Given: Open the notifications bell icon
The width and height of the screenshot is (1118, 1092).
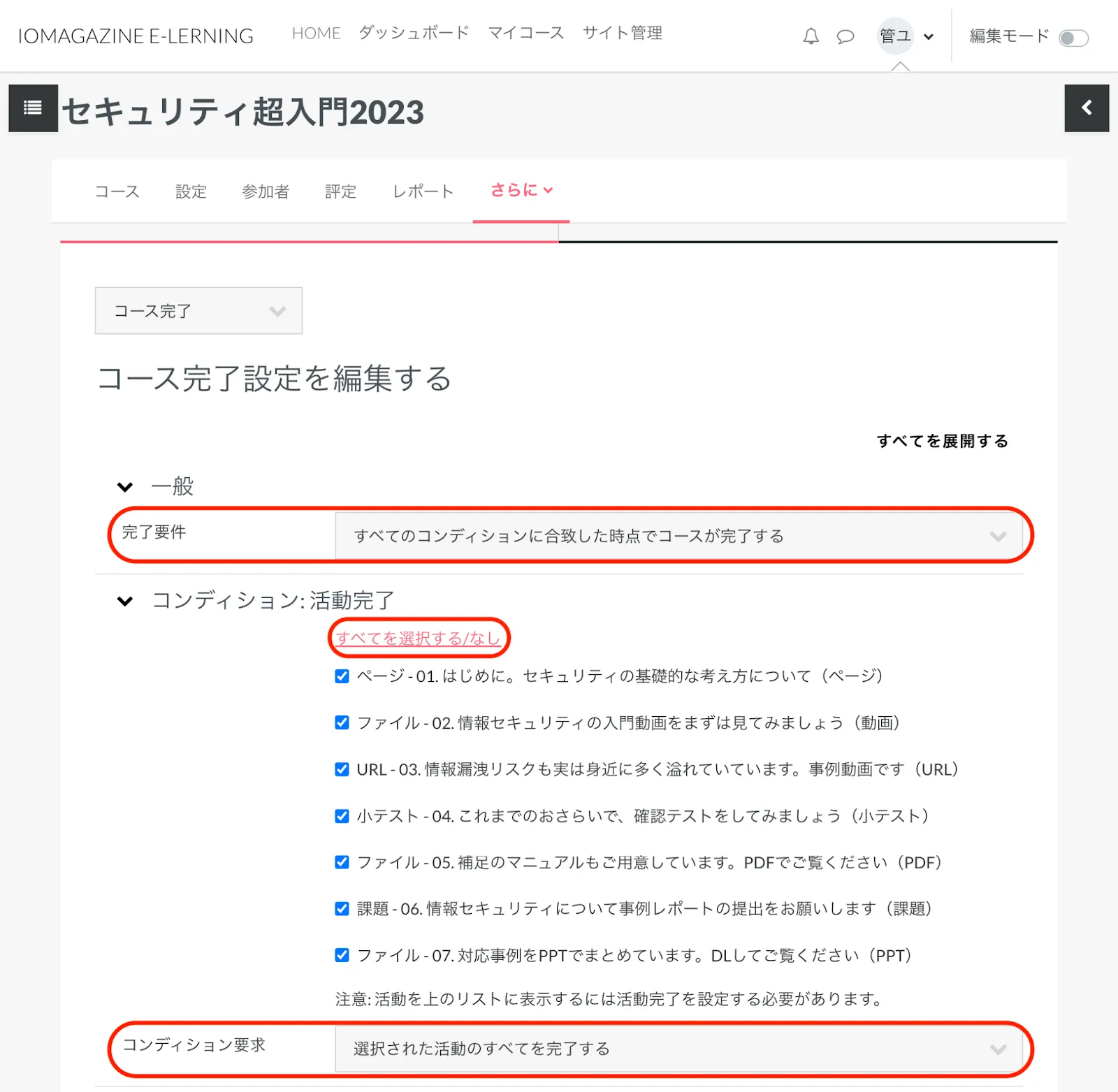Looking at the screenshot, I should 811,36.
